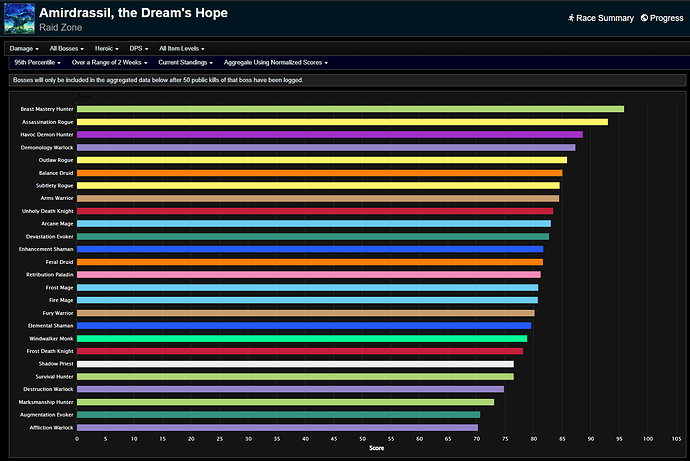Click the Race Summary runner icon

click(569, 18)
